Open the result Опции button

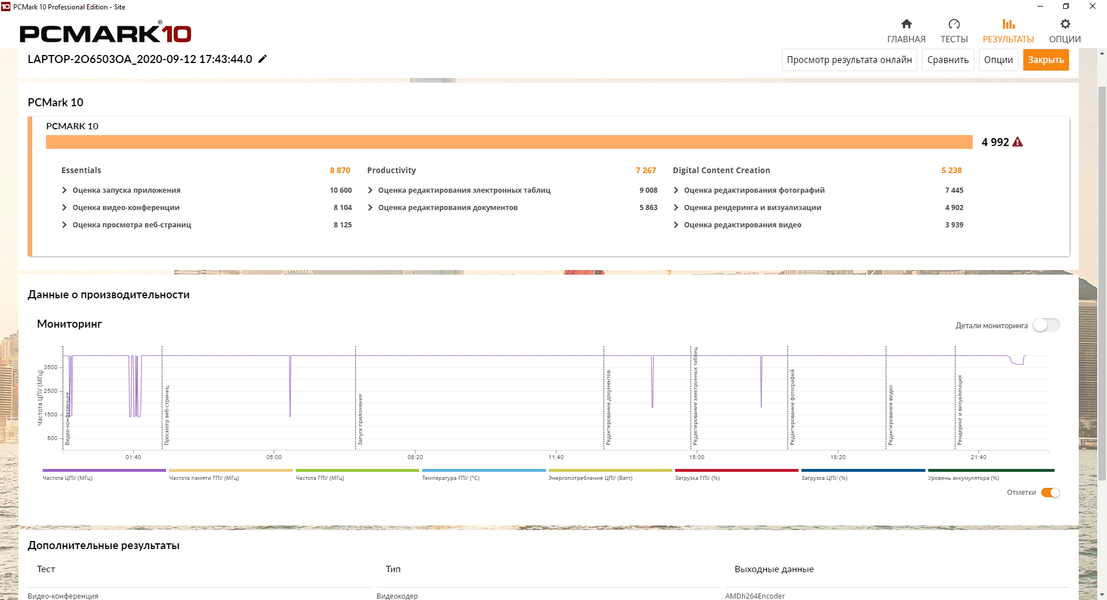(x=998, y=60)
